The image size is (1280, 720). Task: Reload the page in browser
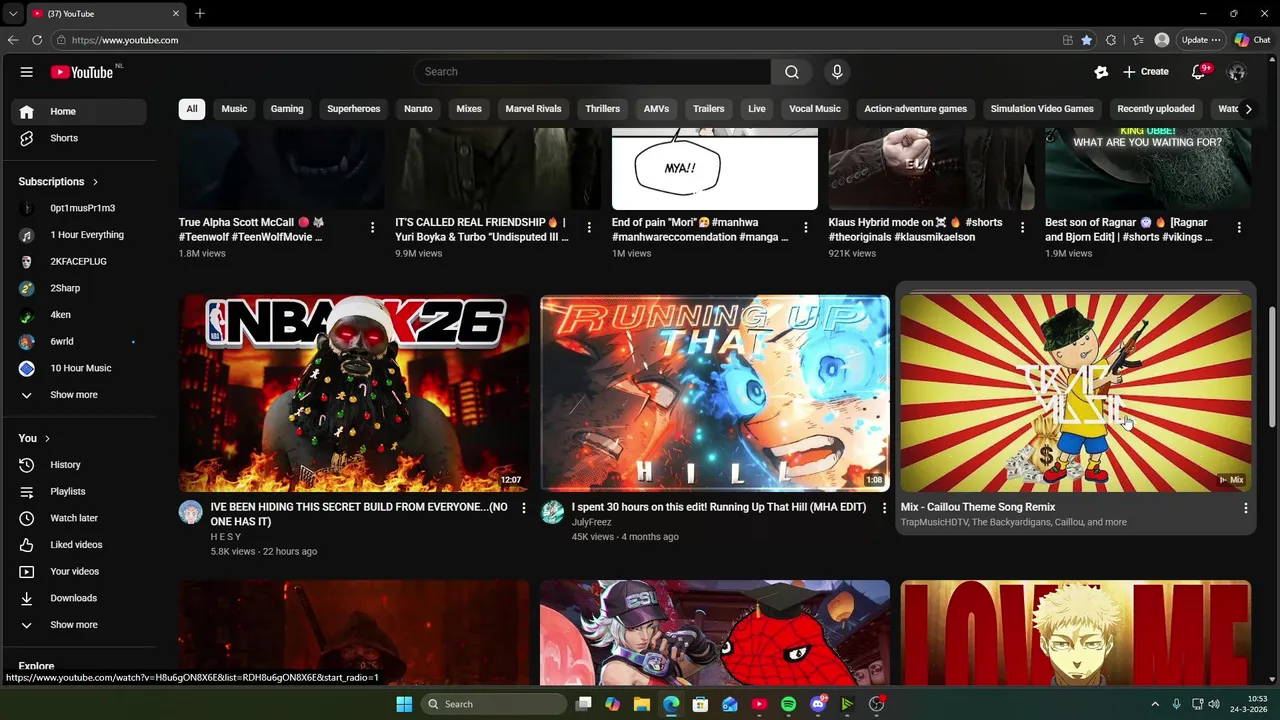coord(37,40)
